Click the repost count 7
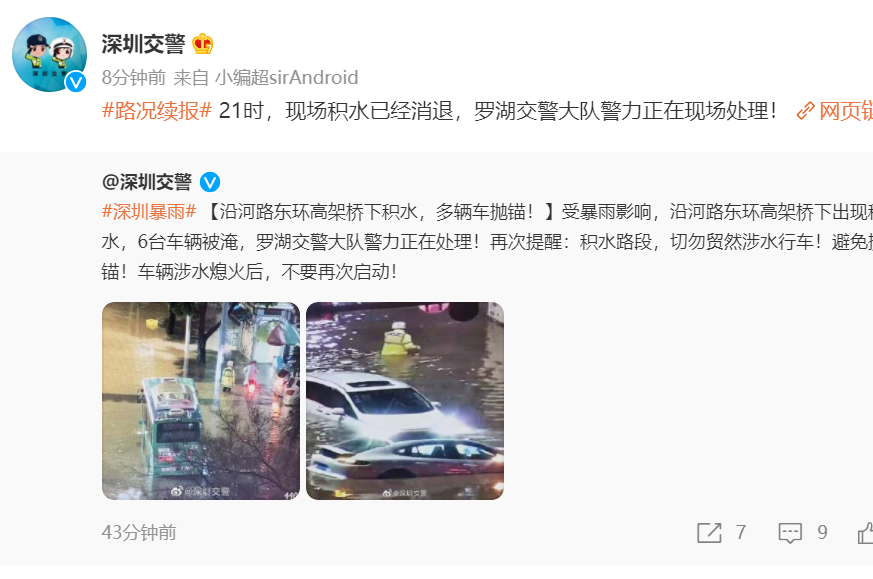 [x=740, y=533]
